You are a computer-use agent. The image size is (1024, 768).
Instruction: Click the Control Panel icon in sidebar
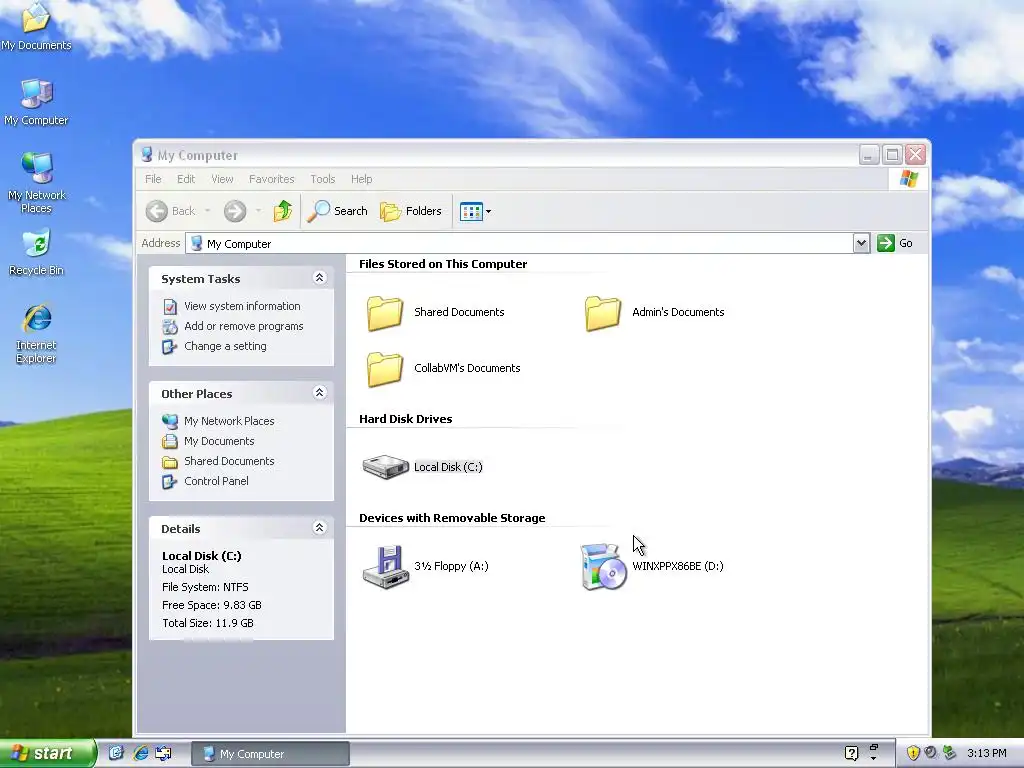(170, 481)
